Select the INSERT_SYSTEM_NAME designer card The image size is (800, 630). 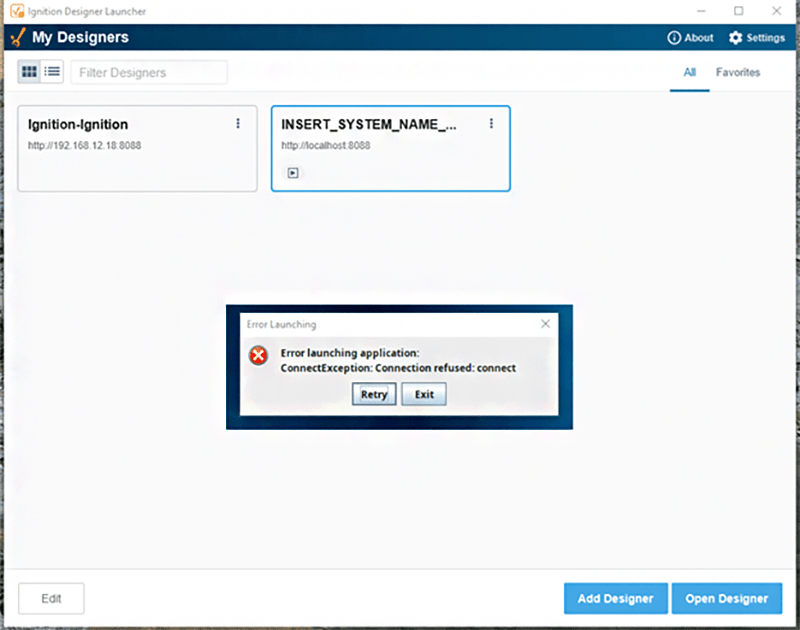390,148
